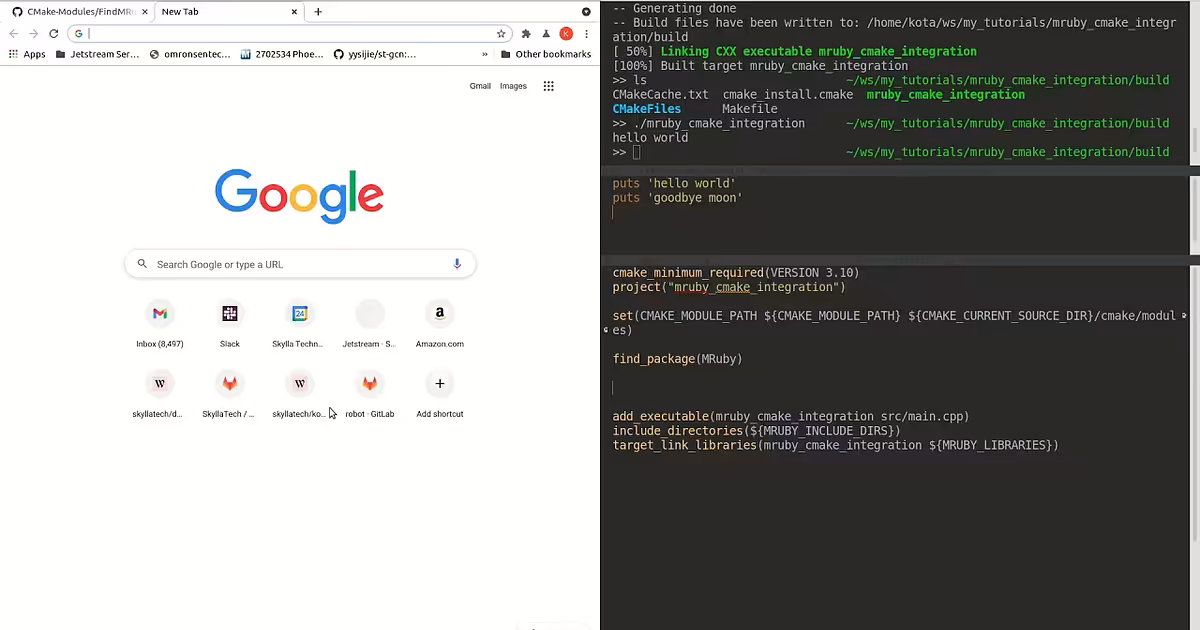Click the circular dropdown icon at the right end of the tab strip
1200x630 pixels.
click(x=586, y=12)
